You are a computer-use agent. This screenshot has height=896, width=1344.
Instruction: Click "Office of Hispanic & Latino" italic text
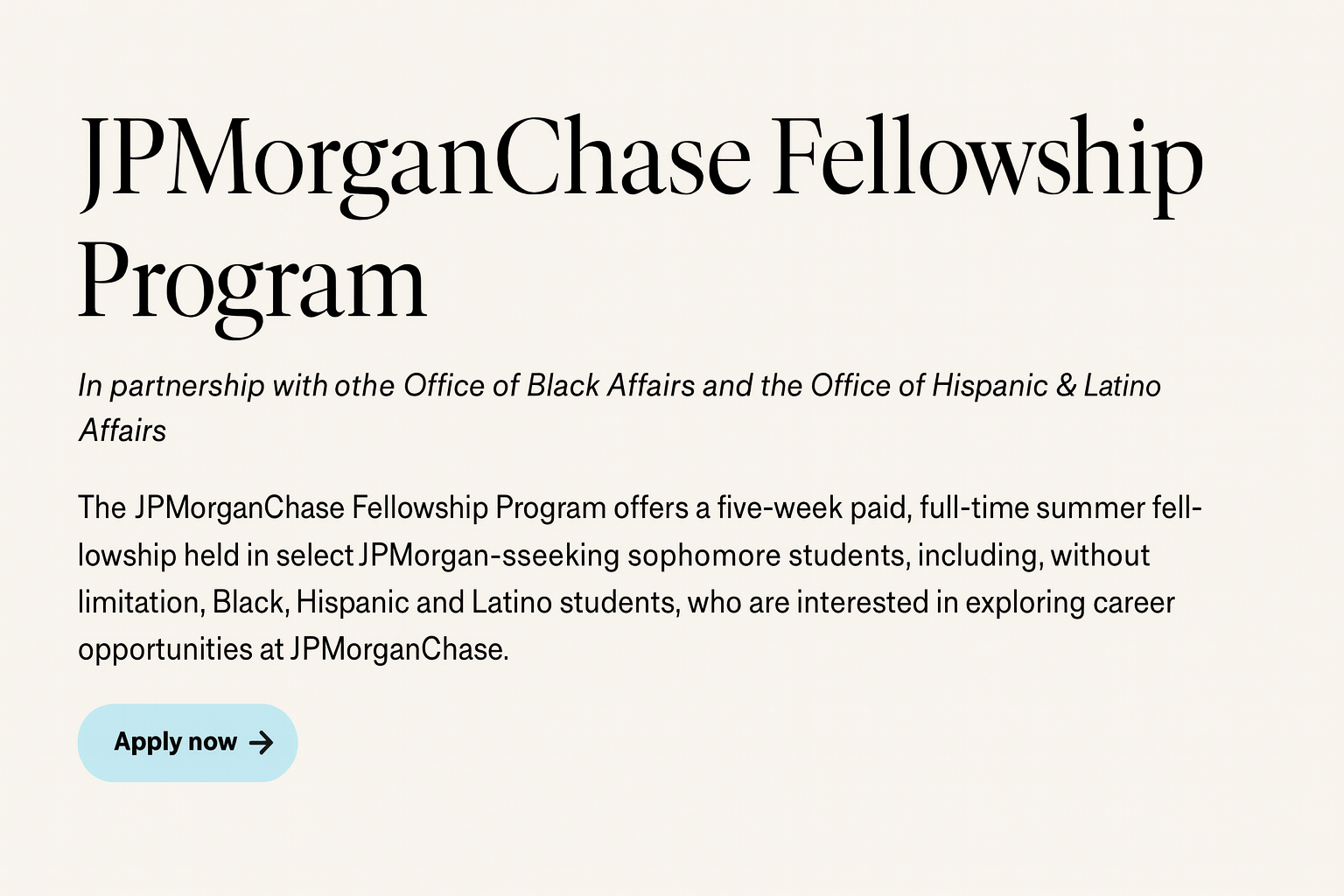985,386
